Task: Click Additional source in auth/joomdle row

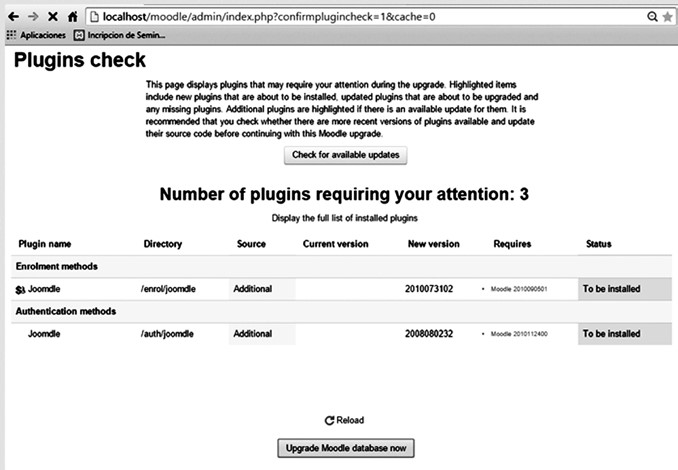Action: [253, 334]
